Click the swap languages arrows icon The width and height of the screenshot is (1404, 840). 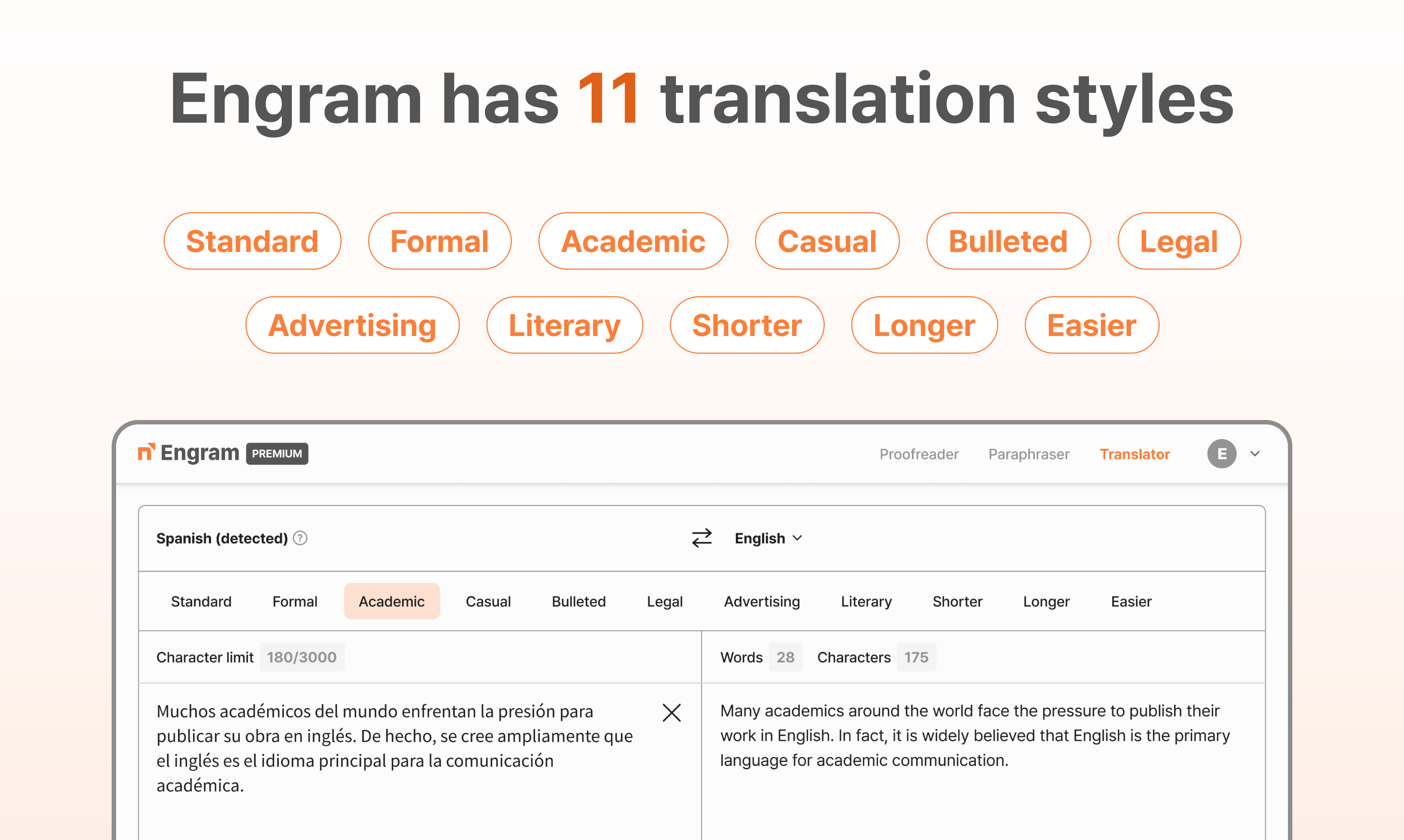[701, 538]
